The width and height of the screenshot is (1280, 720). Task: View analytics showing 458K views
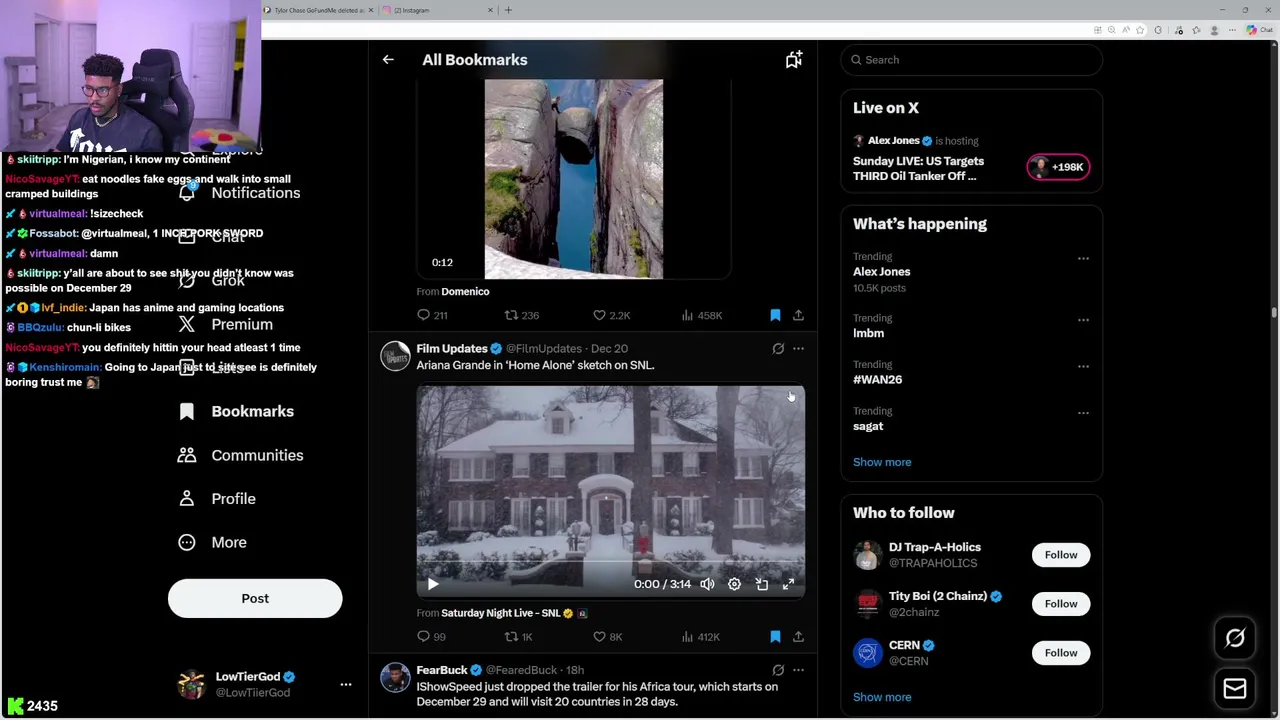[x=701, y=315]
